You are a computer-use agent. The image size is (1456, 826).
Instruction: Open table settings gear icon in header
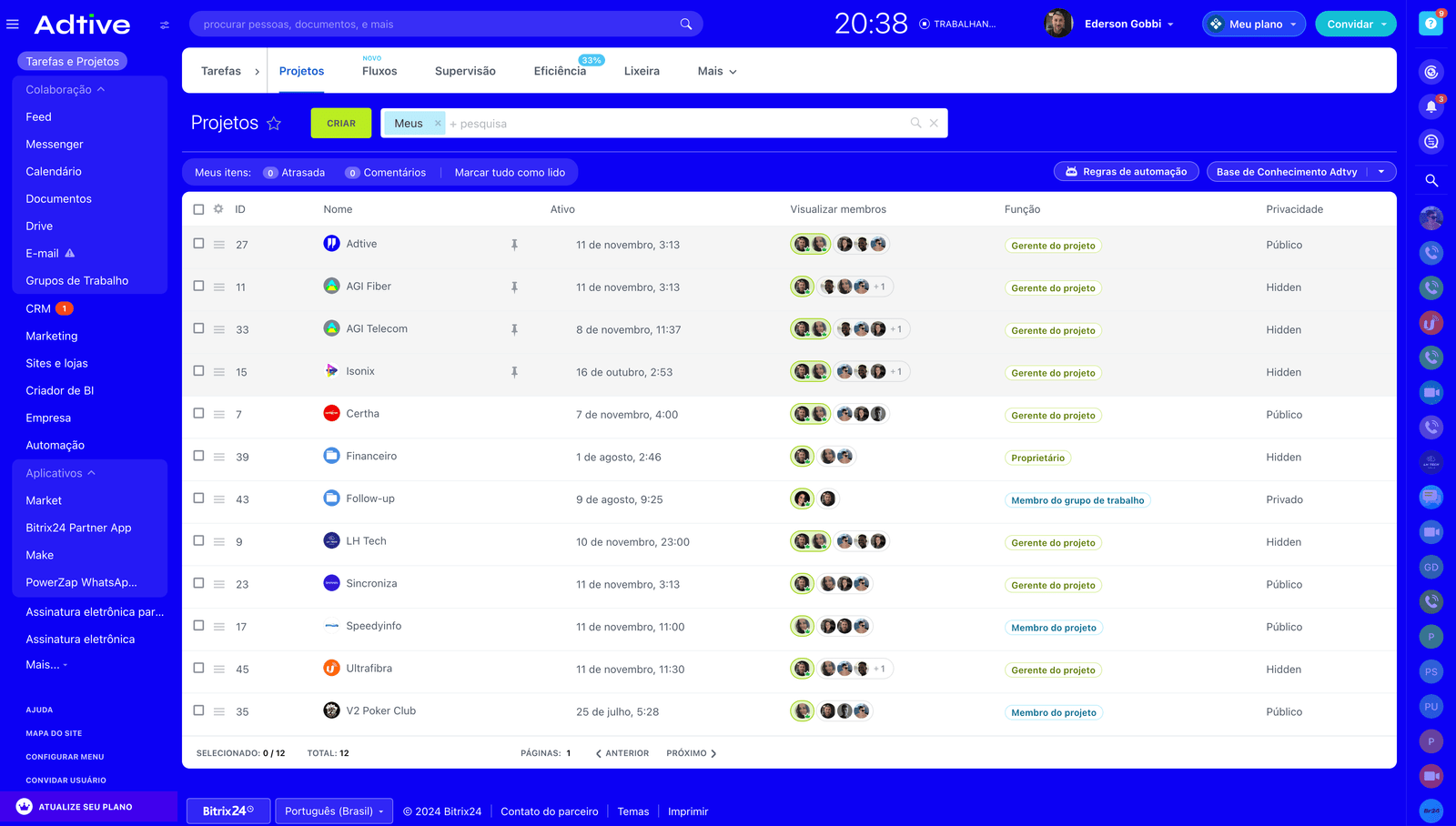click(x=218, y=209)
